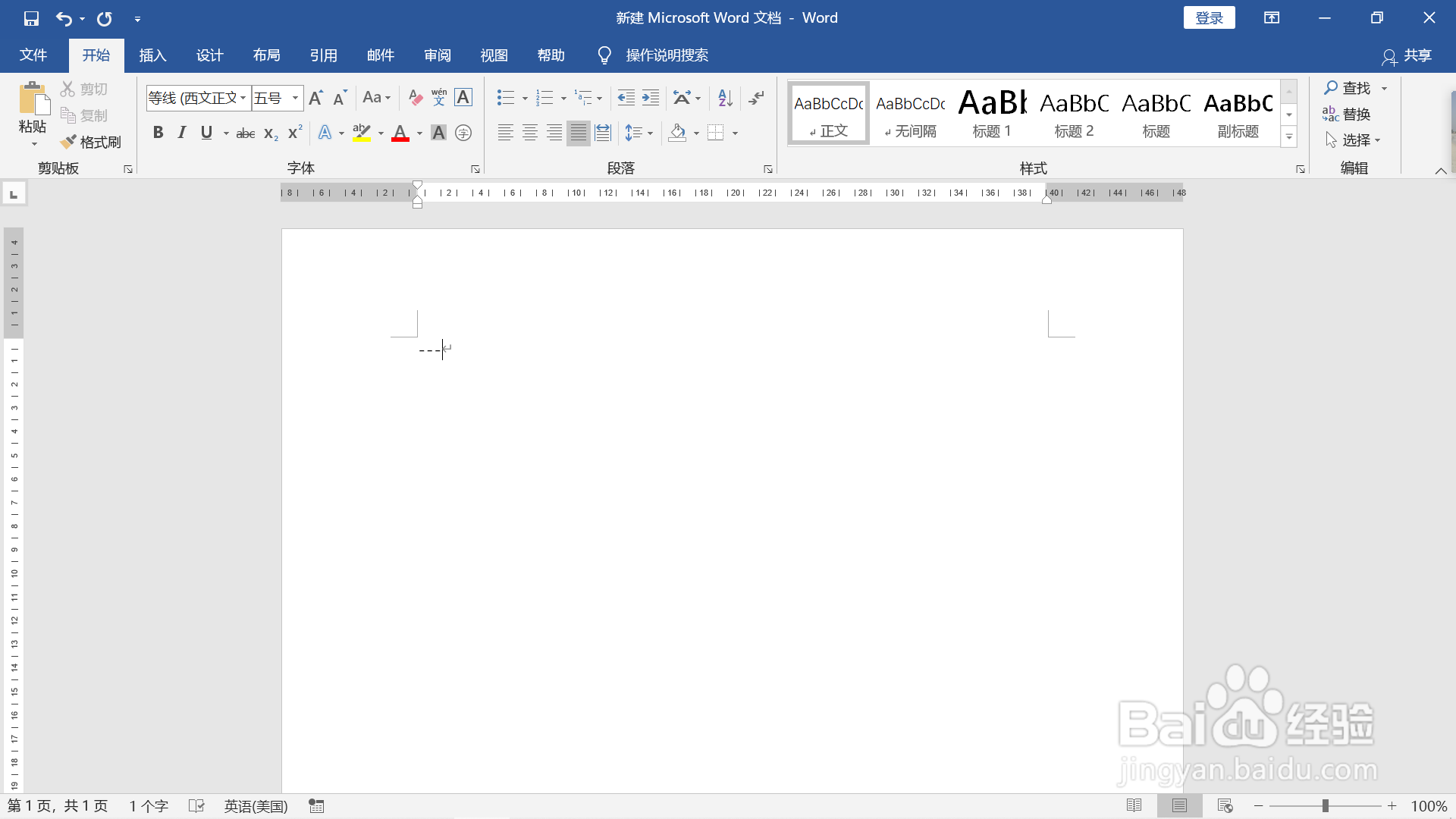The width and height of the screenshot is (1456, 819).
Task: Click Show/Hide paragraph marks icon
Action: click(x=757, y=98)
